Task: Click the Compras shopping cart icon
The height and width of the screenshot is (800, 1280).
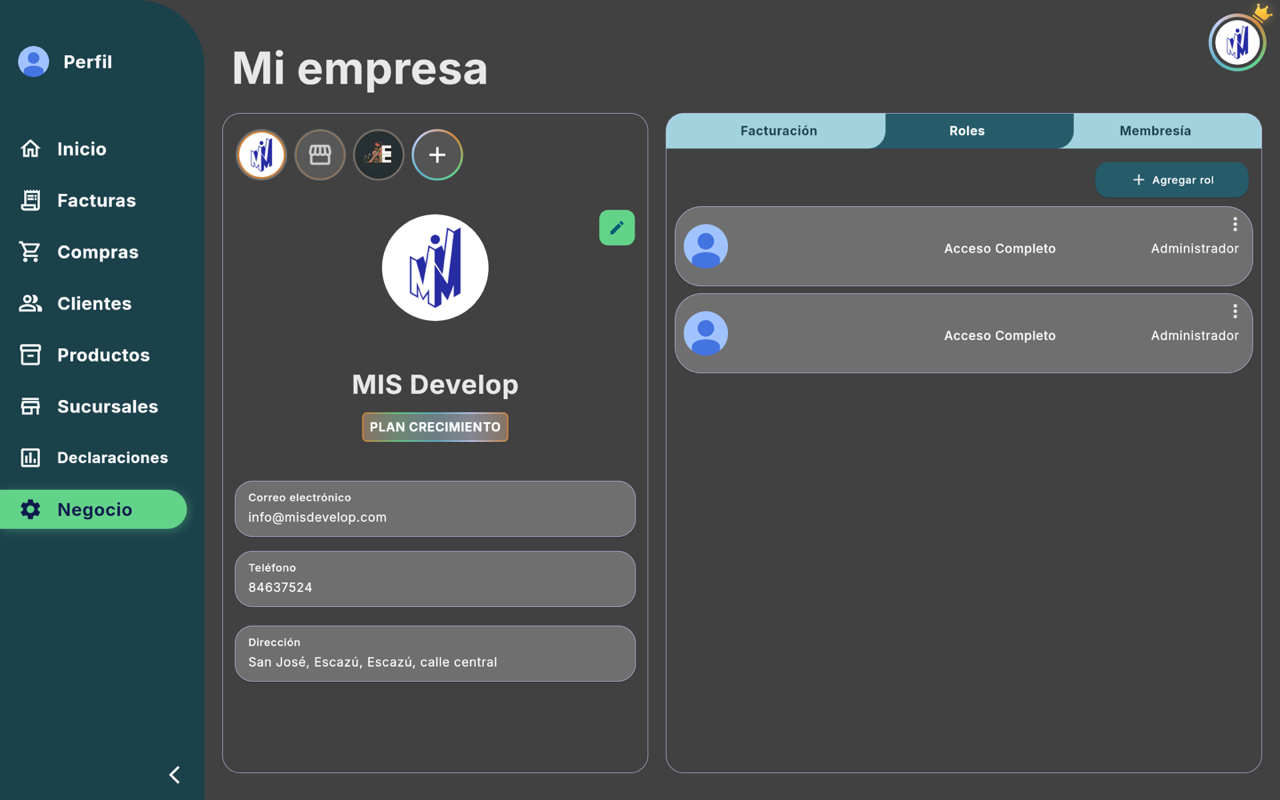Action: coord(30,252)
